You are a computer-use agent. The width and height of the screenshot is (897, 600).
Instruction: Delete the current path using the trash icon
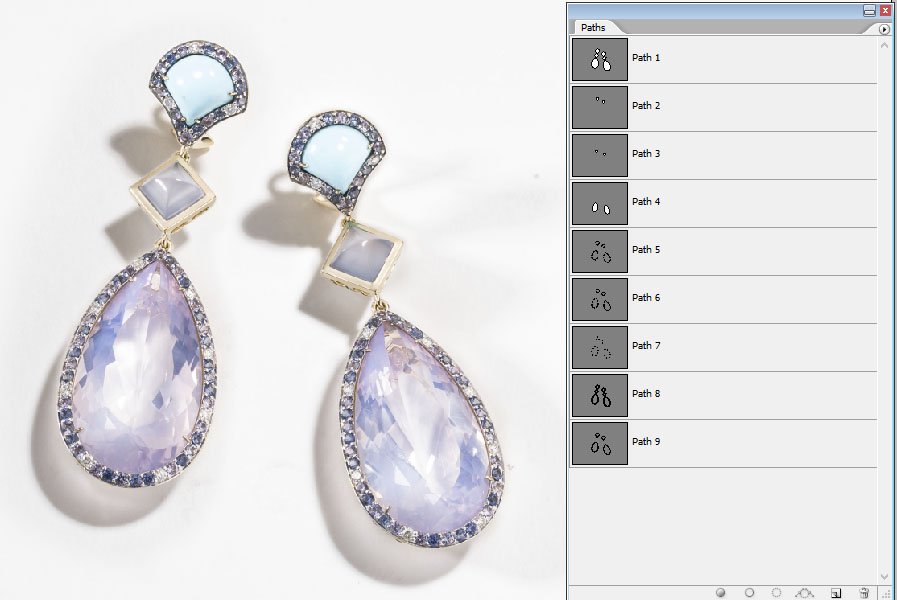[x=864, y=593]
